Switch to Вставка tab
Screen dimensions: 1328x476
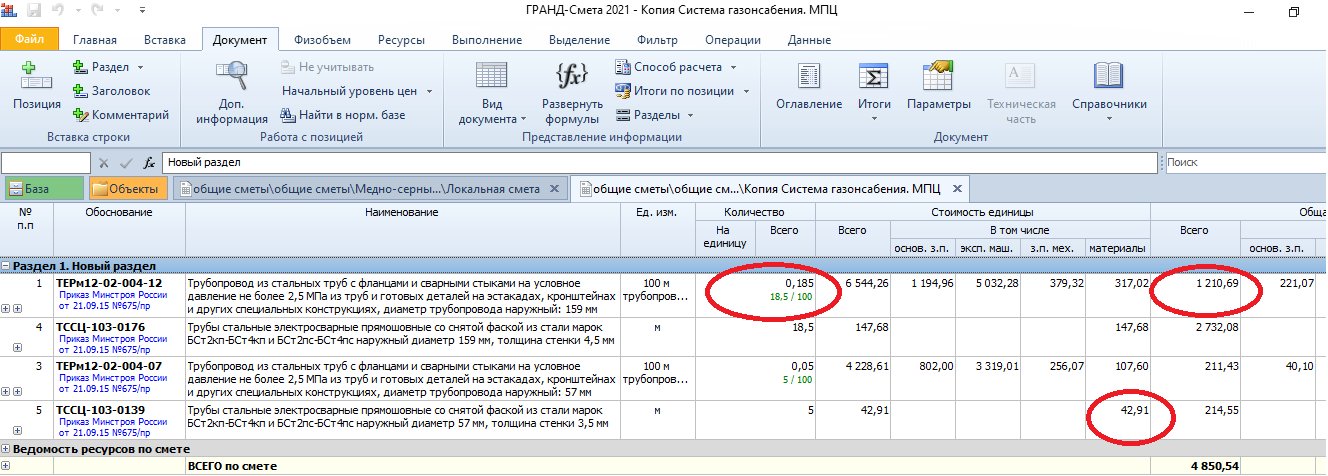tap(165, 40)
